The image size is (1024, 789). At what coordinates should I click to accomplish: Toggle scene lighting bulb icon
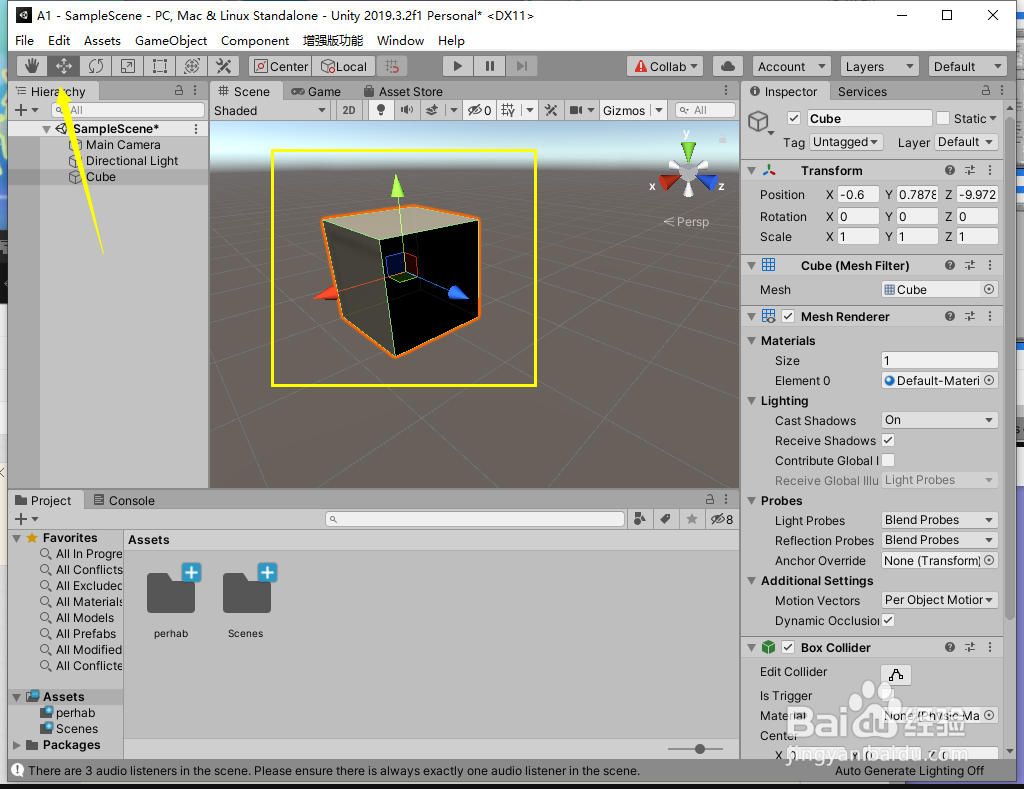[381, 110]
